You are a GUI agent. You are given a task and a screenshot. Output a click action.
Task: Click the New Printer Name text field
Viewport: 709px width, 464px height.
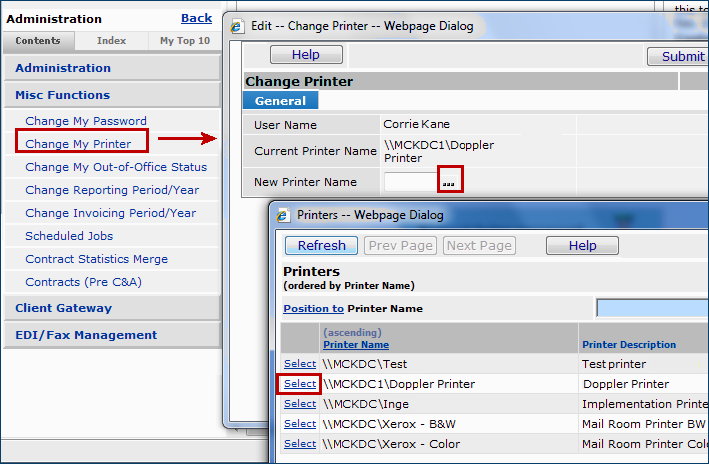coord(410,181)
